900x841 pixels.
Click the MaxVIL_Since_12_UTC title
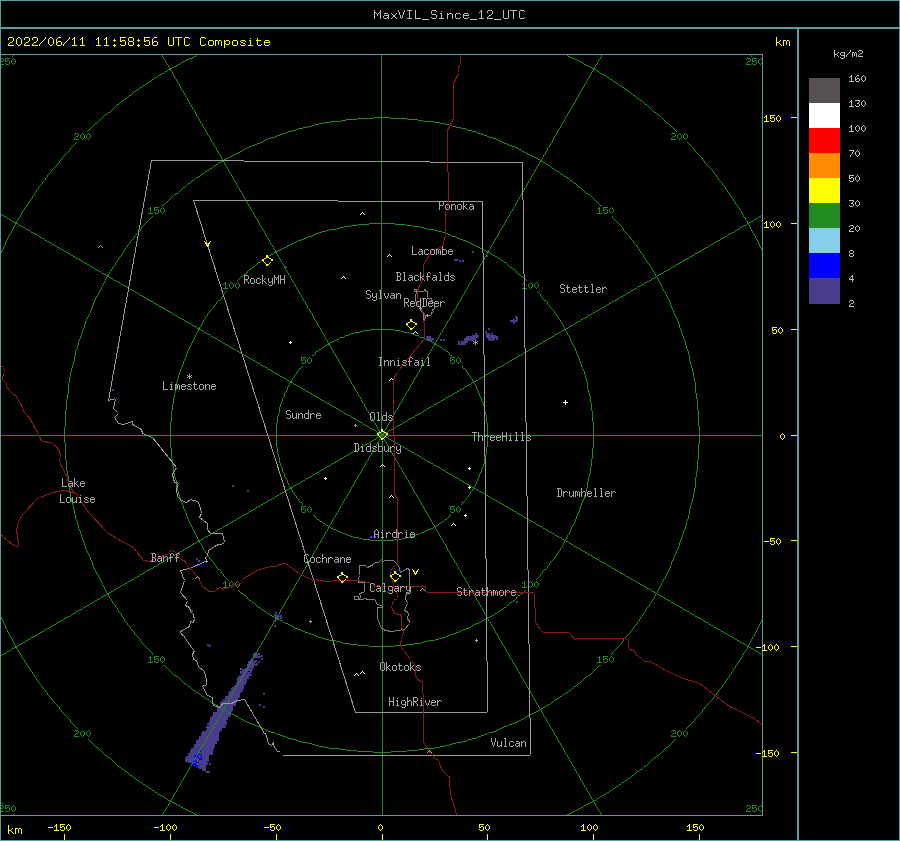[x=449, y=15]
